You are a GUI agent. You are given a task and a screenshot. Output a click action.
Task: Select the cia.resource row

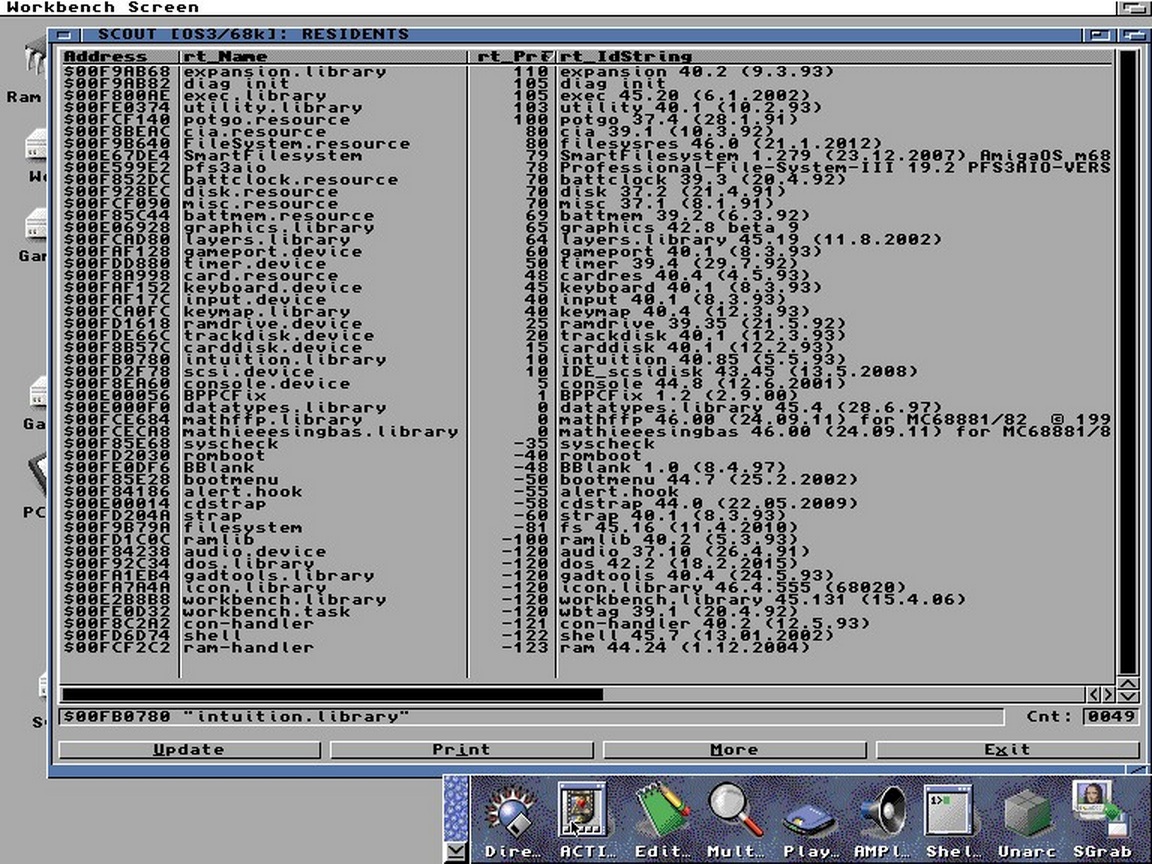click(586, 132)
